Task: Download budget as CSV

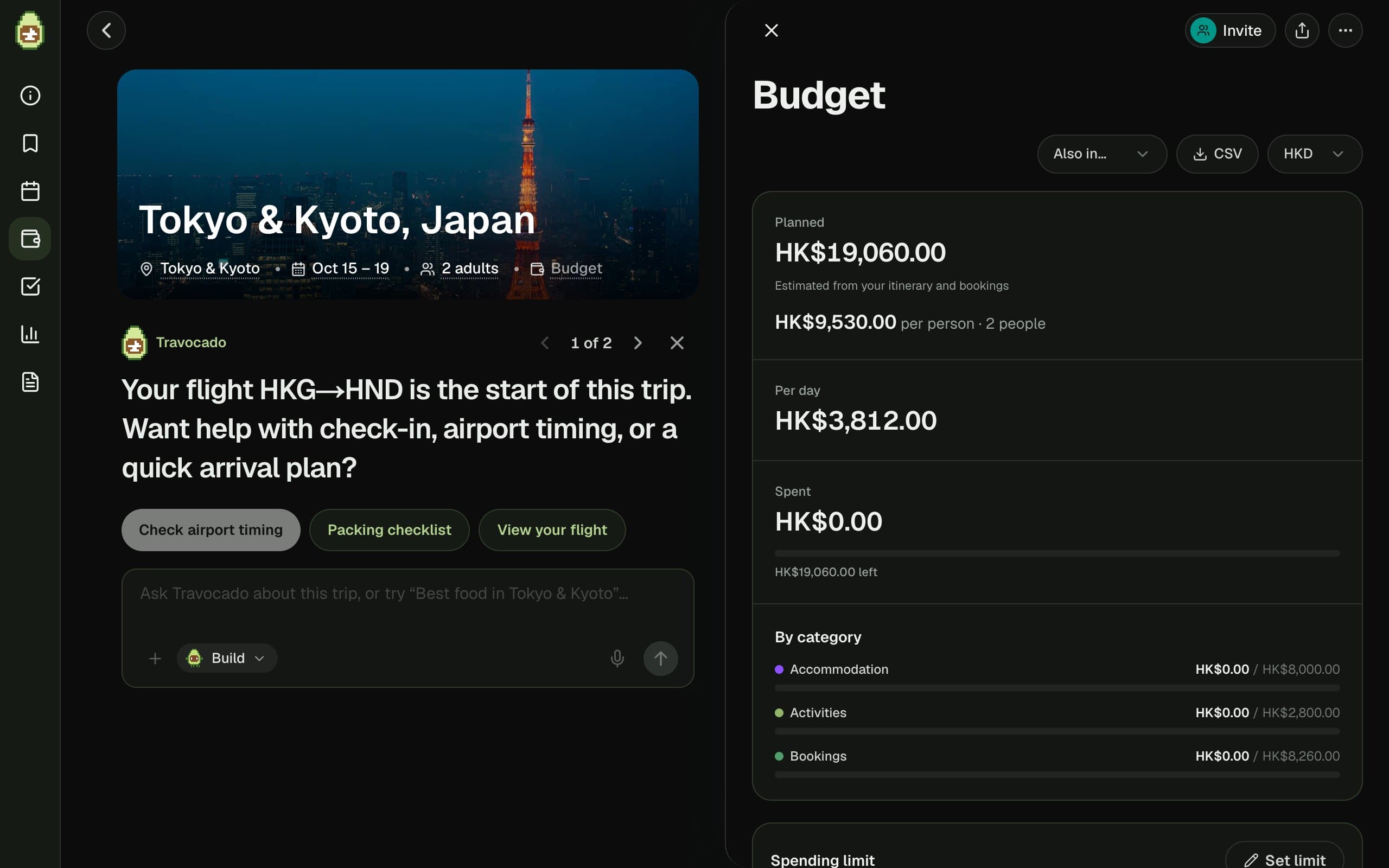Action: point(1218,154)
